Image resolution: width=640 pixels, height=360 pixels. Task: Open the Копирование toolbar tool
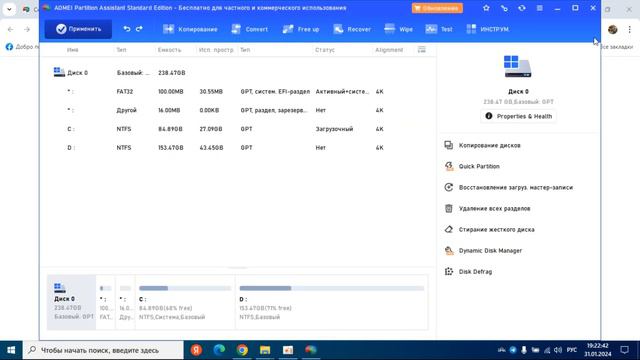(x=190, y=29)
